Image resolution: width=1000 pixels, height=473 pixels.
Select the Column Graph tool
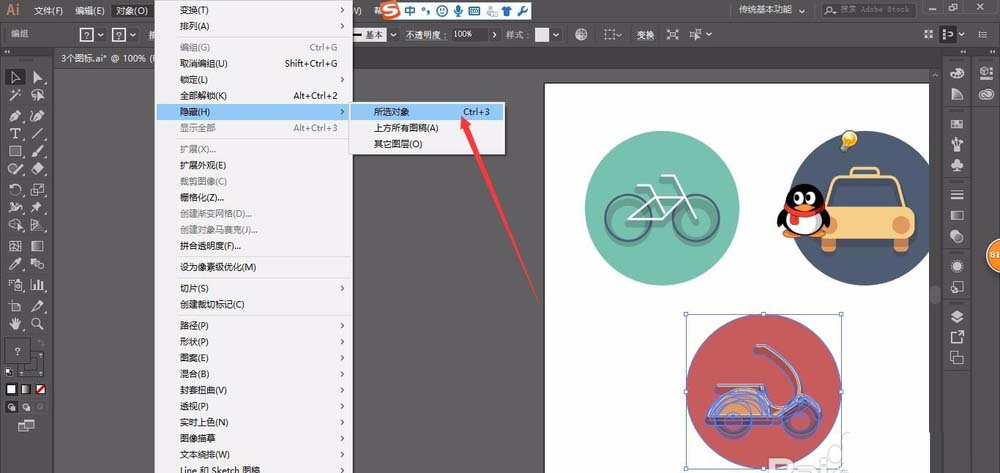38,284
